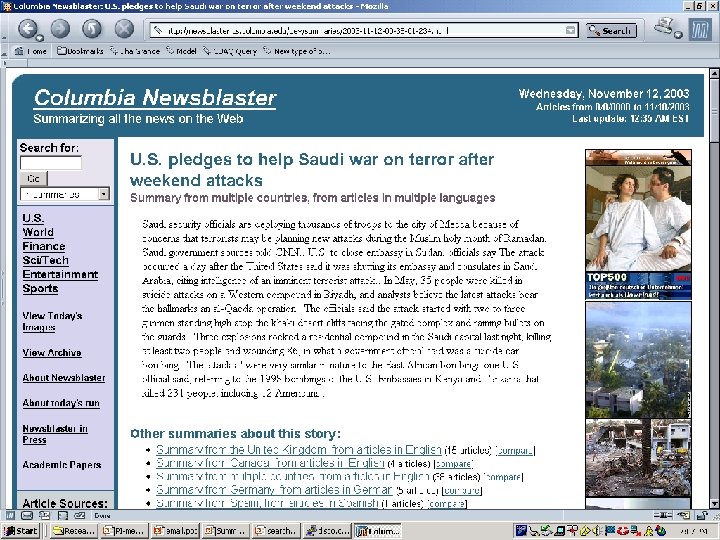Go back with the Back arrow button
Viewport: 720px width, 540px height.
[27, 29]
